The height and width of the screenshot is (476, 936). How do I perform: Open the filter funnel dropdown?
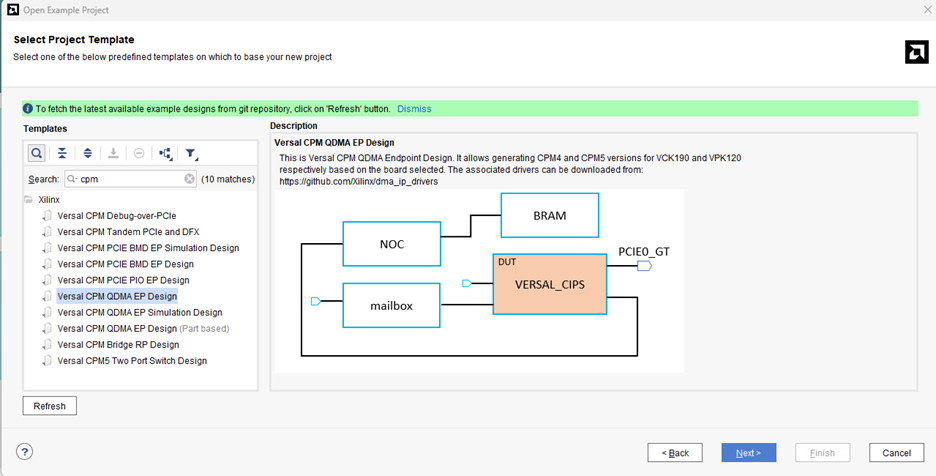point(192,154)
